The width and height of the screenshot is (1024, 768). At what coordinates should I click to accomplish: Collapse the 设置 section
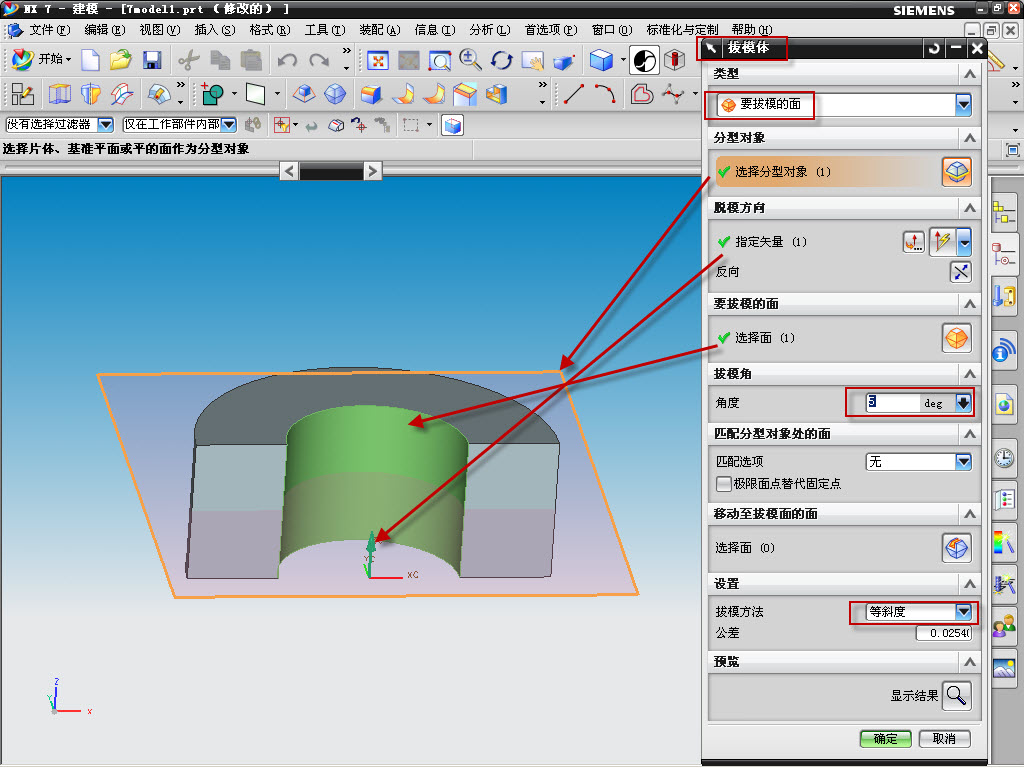pos(970,584)
